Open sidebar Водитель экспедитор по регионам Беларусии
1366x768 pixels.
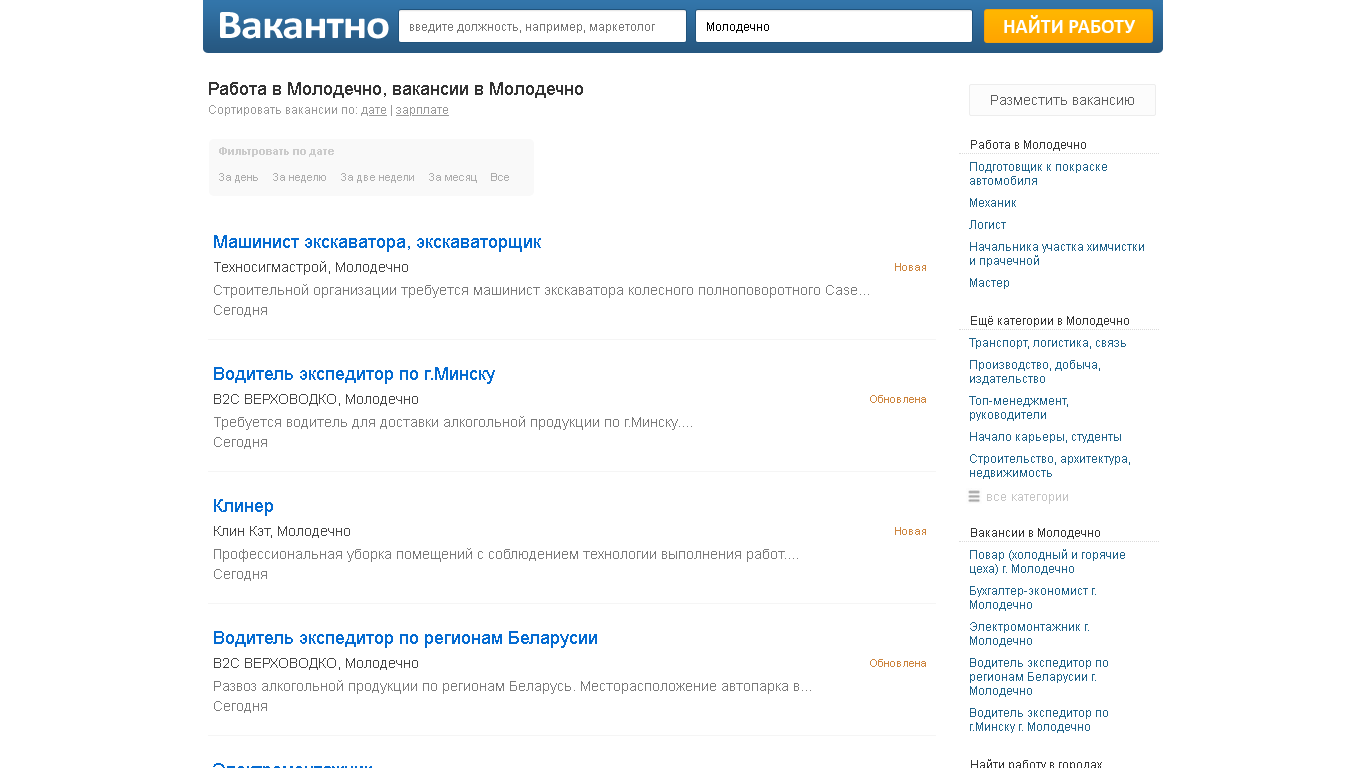tap(1038, 677)
